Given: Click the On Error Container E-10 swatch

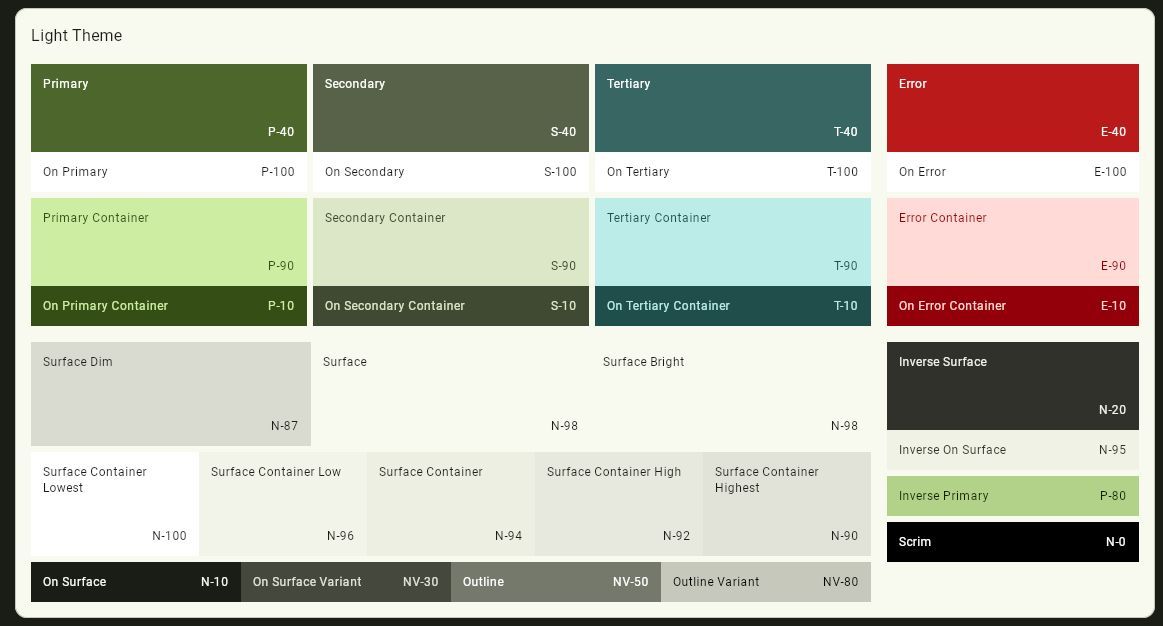Looking at the screenshot, I should click(1012, 306).
